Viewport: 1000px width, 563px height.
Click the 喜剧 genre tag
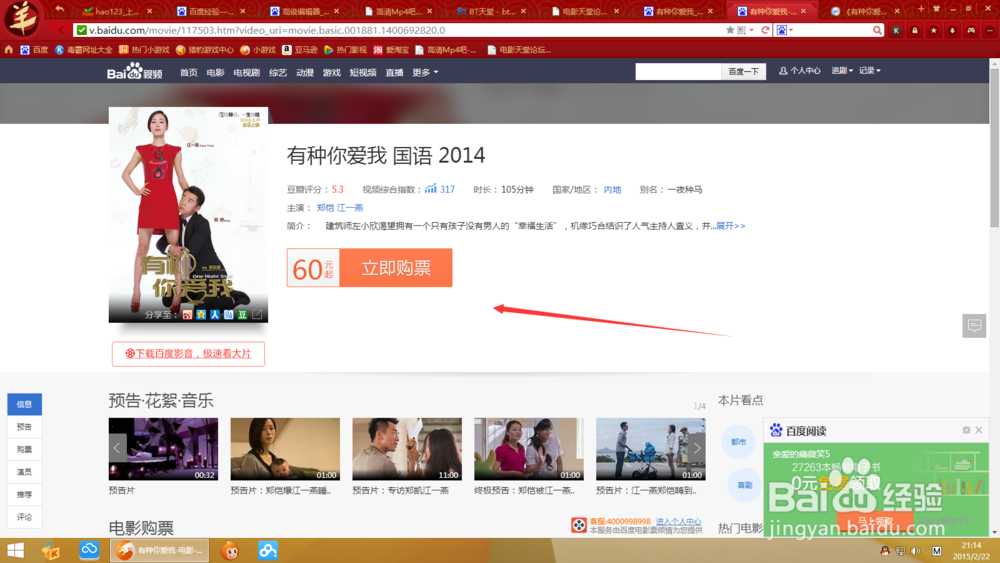tap(744, 485)
